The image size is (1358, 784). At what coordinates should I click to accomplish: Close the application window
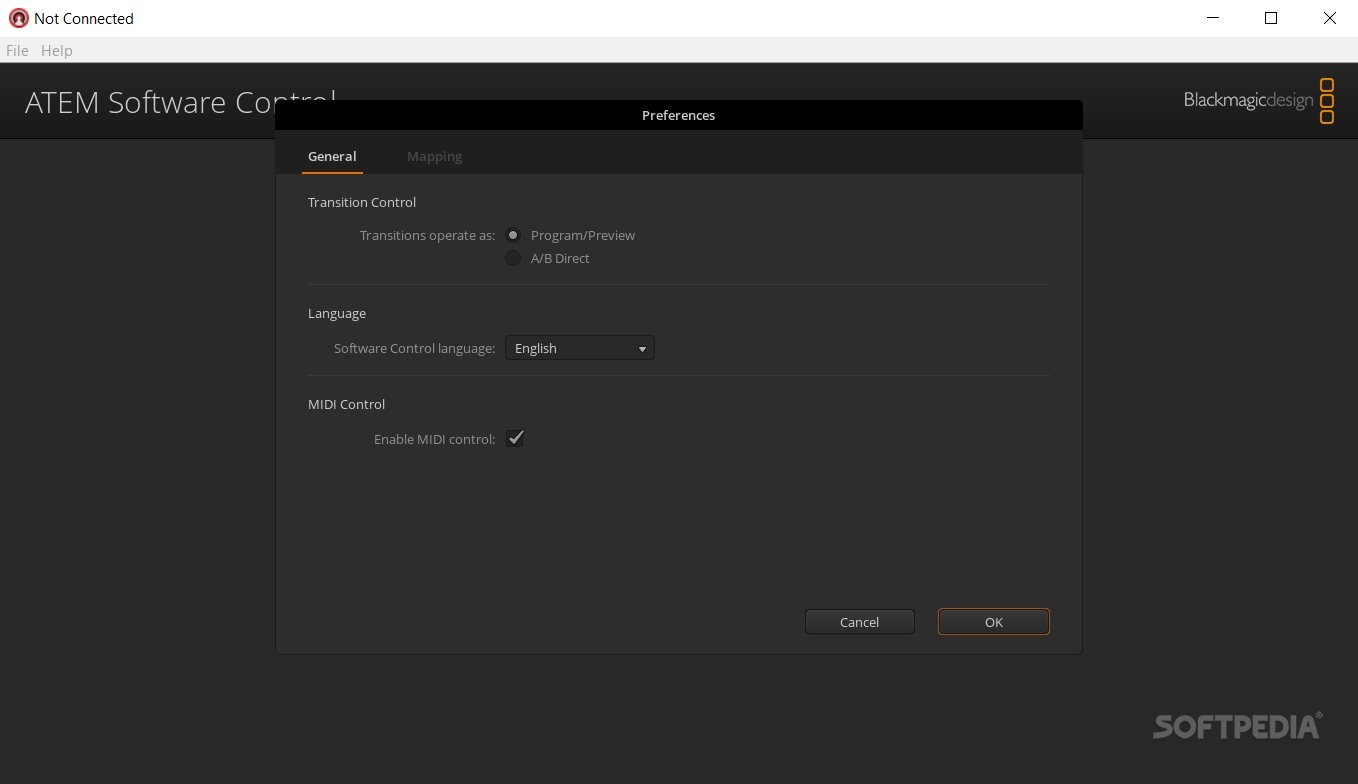point(1329,18)
